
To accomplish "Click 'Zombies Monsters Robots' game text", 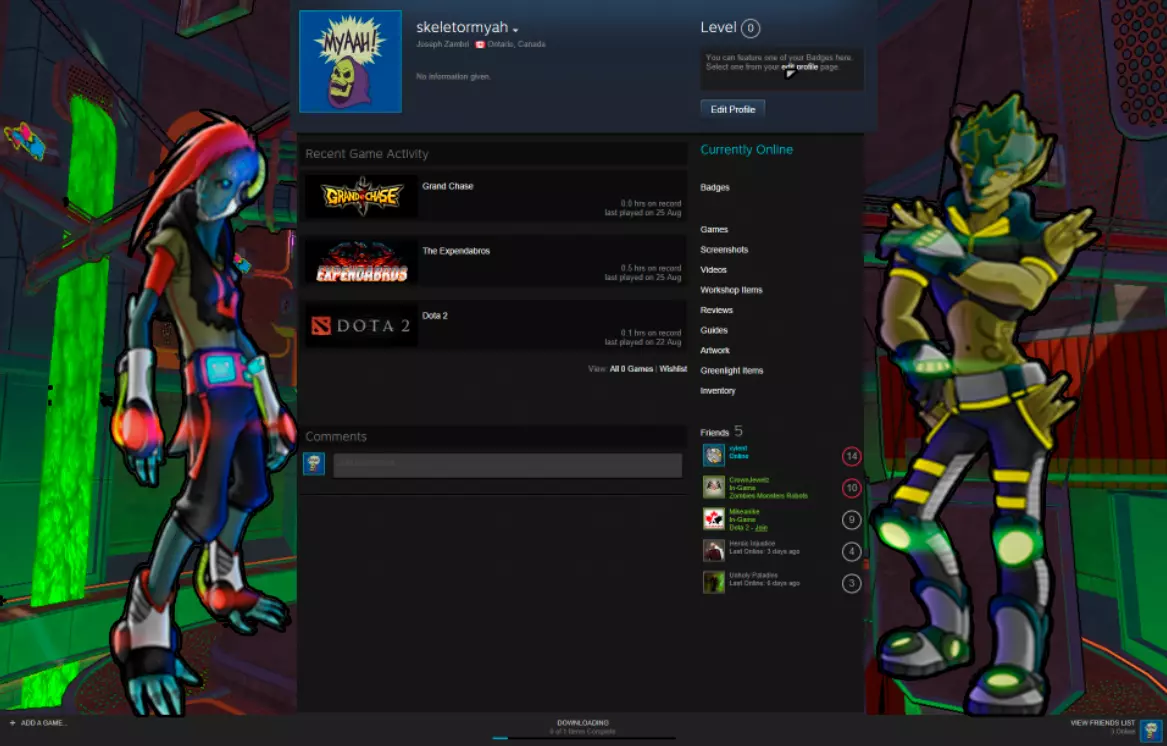I will (x=768, y=496).
